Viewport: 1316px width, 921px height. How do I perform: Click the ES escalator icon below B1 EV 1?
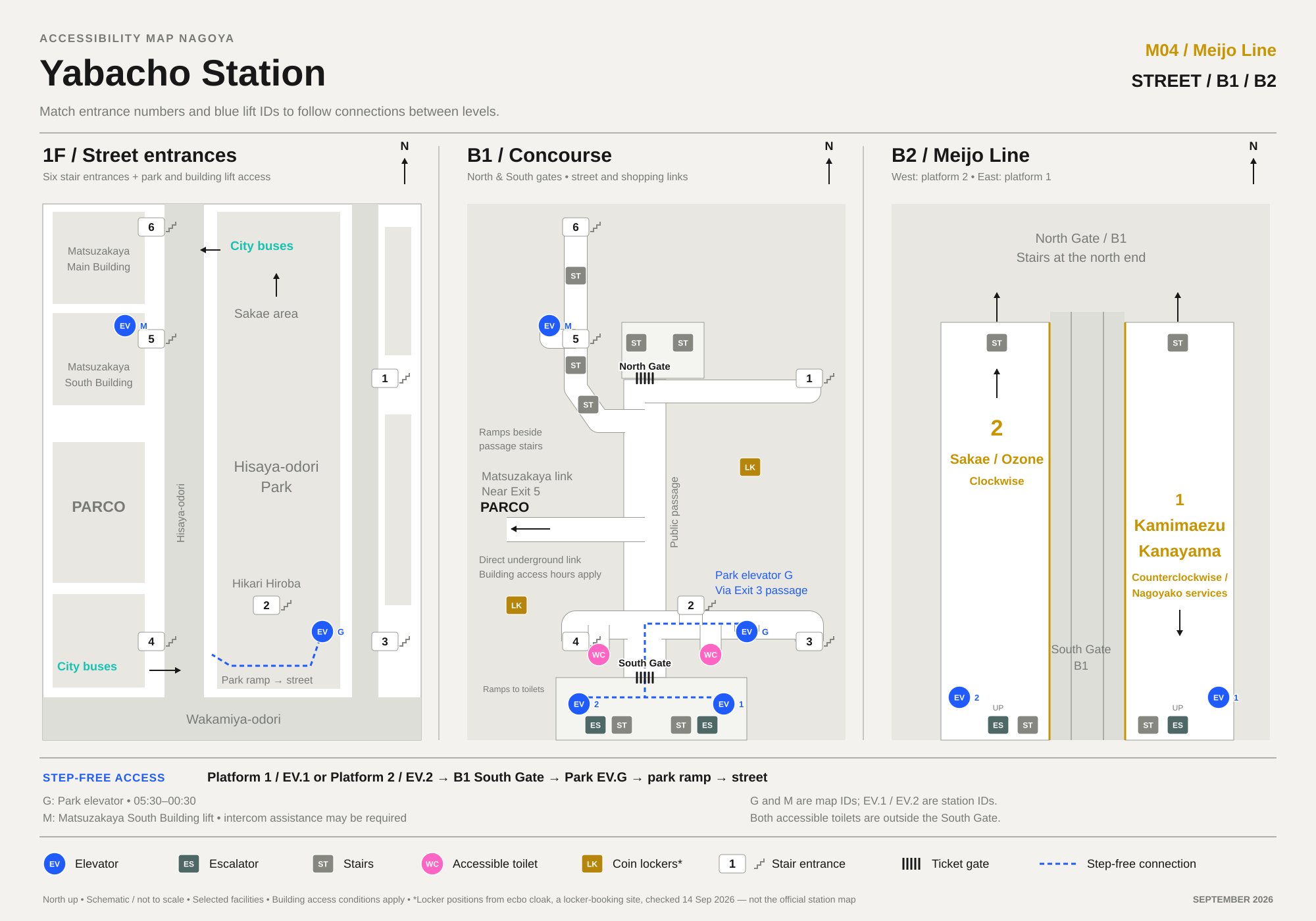(707, 725)
